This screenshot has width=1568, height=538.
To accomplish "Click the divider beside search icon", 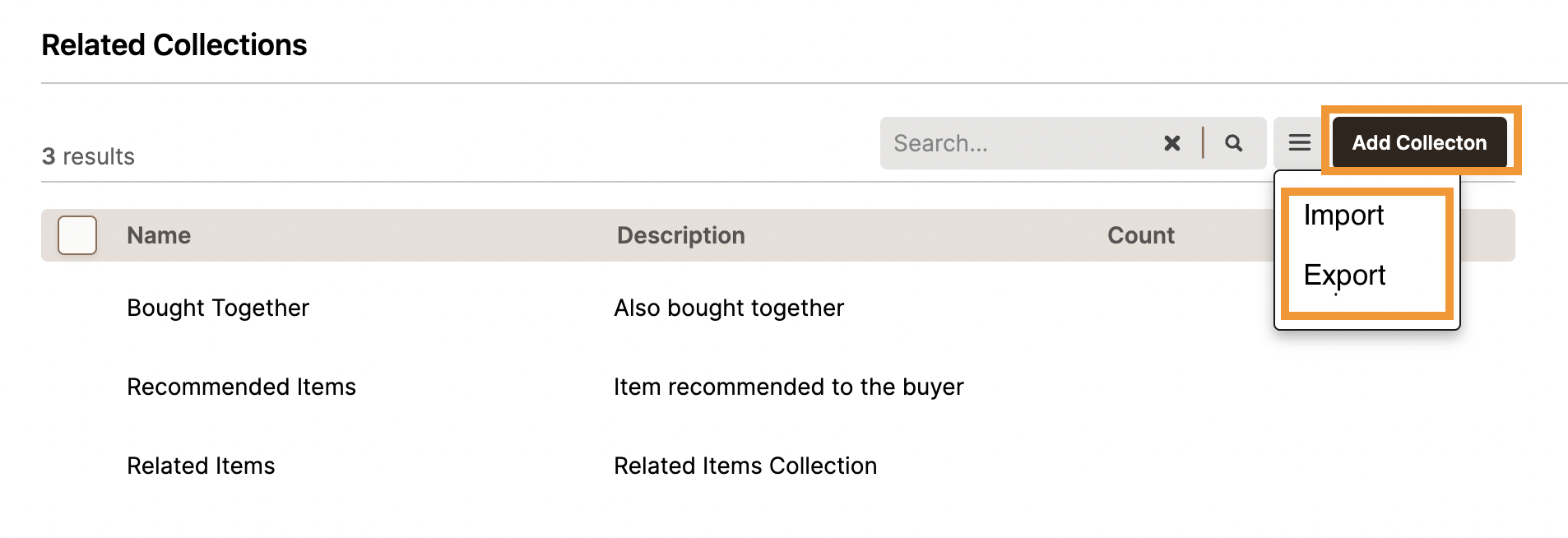I will tap(1203, 142).
